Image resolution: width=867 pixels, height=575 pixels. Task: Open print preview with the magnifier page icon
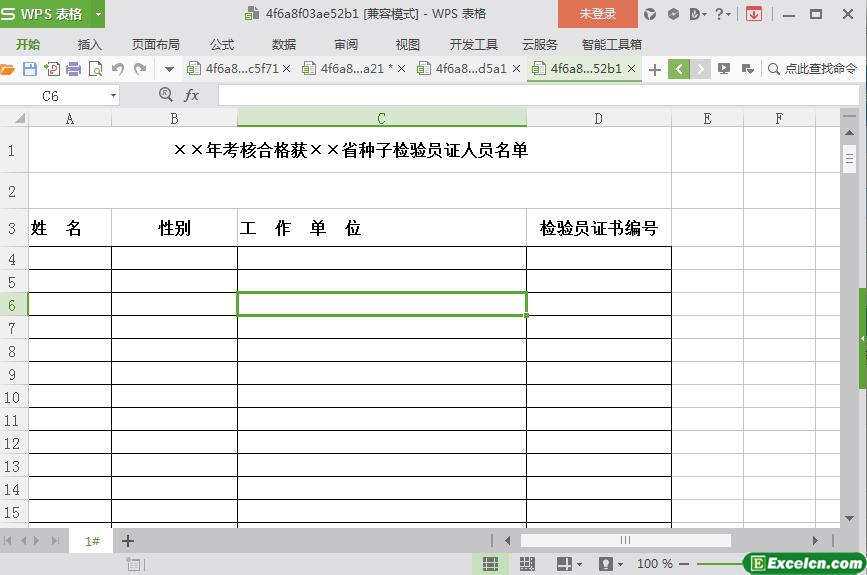pyautogui.click(x=96, y=69)
